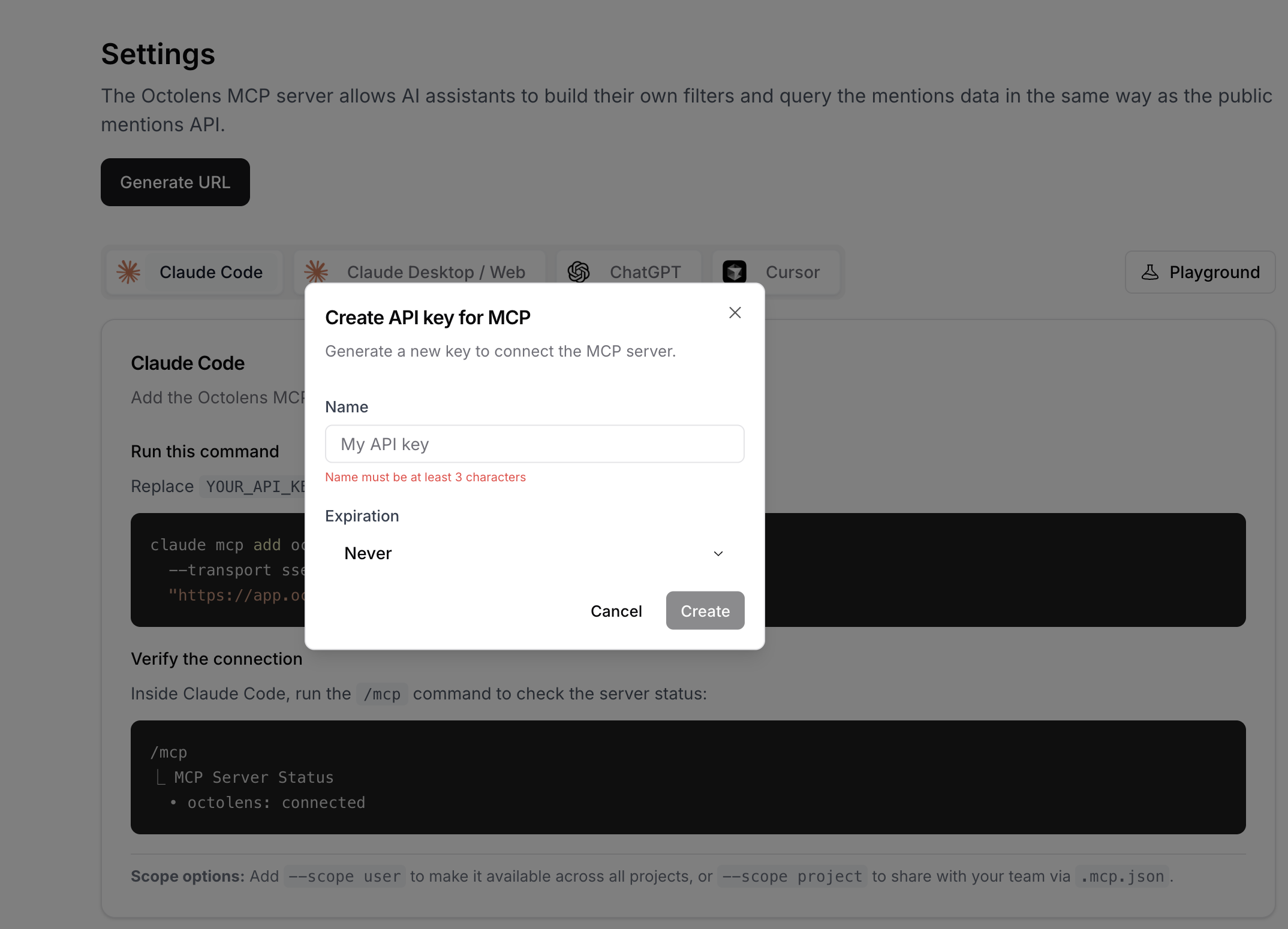Image resolution: width=1288 pixels, height=929 pixels.
Task: Click the Claude Desktop / Web asterisk icon
Action: point(317,272)
